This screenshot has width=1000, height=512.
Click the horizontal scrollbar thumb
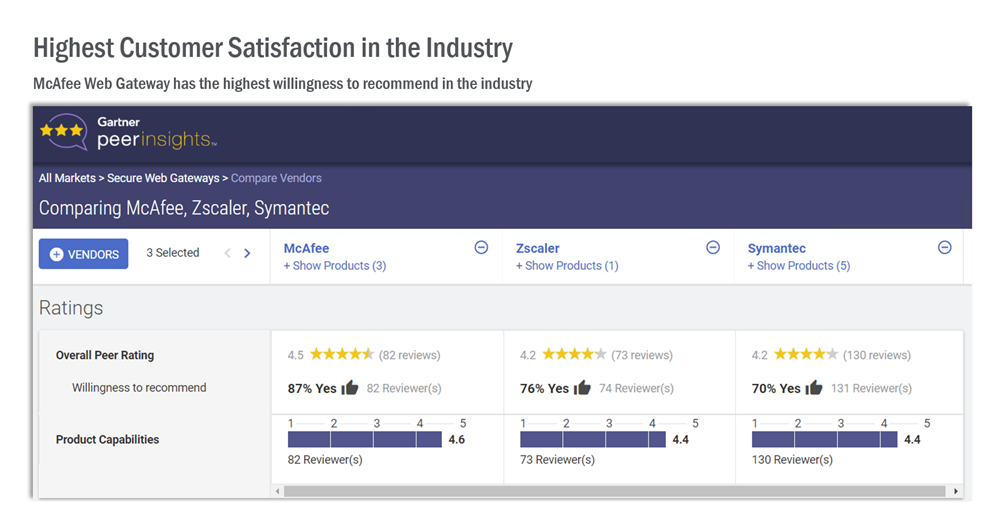point(615,492)
